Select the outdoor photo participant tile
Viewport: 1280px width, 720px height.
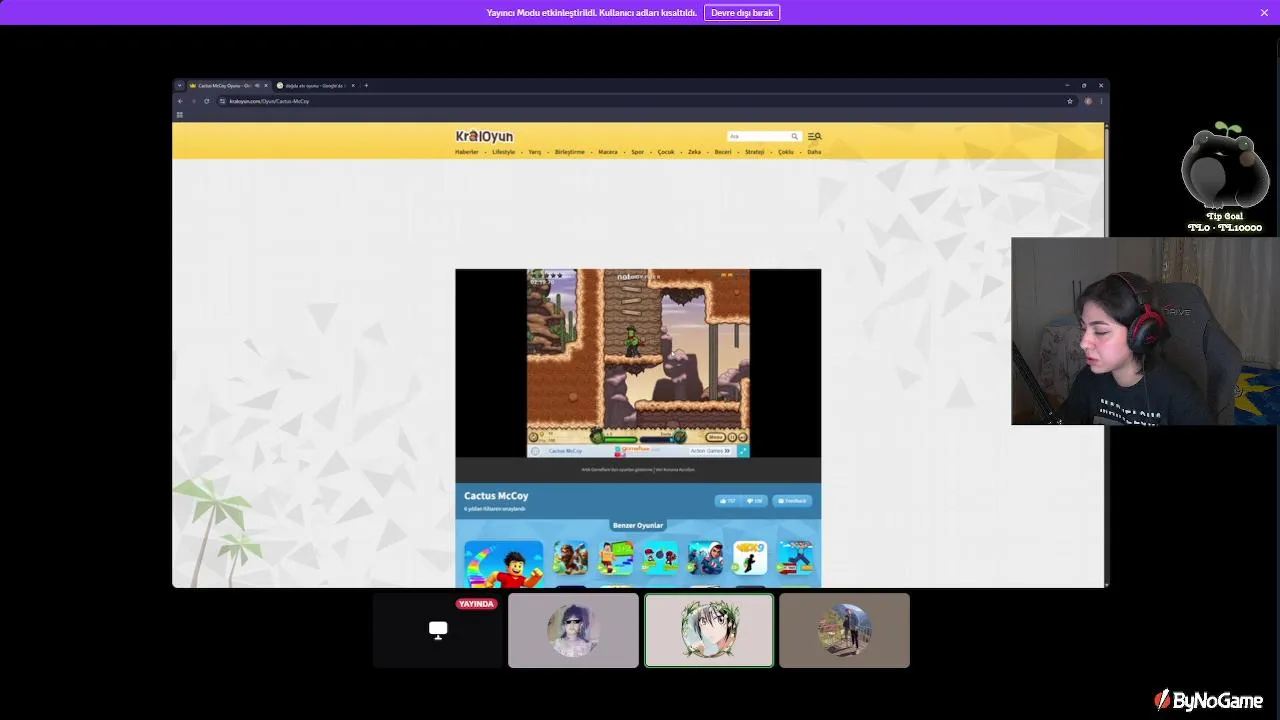pyautogui.click(x=844, y=630)
